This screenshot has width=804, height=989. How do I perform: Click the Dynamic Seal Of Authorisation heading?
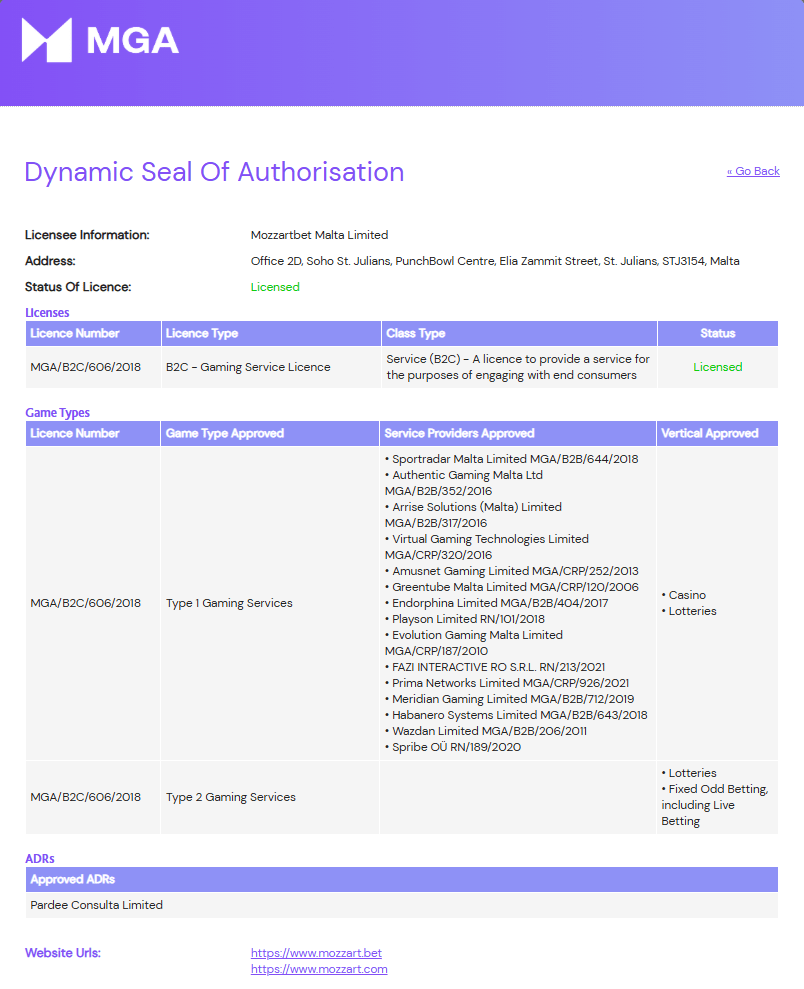tap(214, 172)
